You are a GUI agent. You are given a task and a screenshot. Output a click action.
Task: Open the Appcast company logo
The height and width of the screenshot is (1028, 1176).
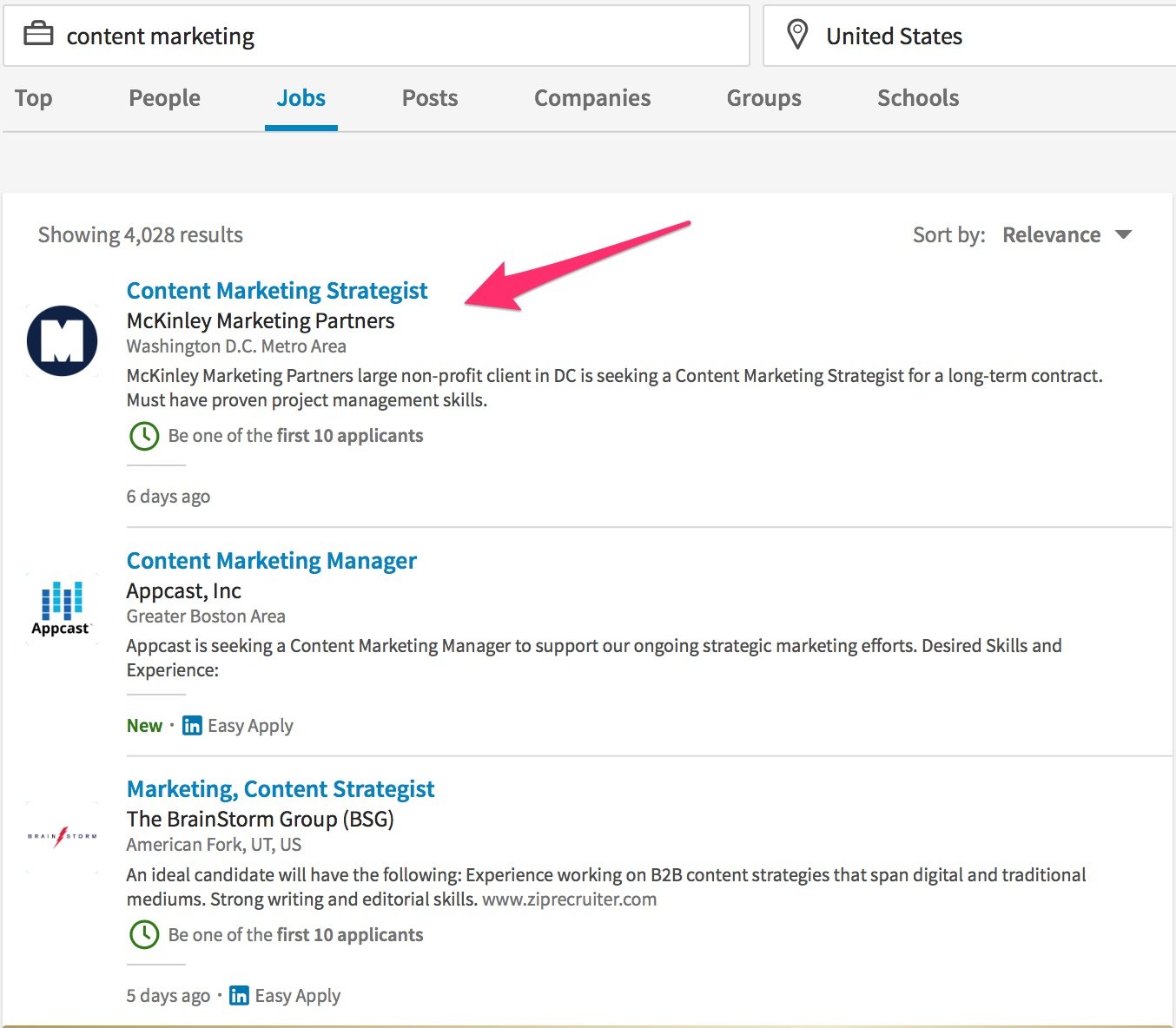click(x=61, y=609)
